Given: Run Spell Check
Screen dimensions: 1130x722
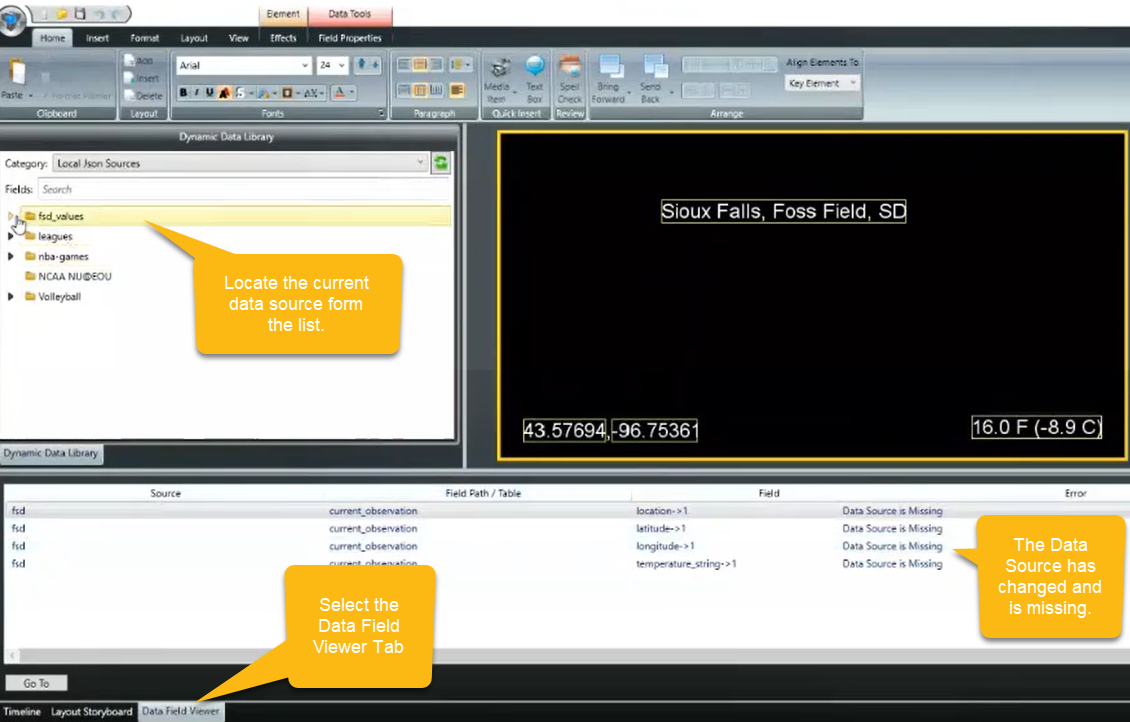Looking at the screenshot, I should (x=569, y=72).
